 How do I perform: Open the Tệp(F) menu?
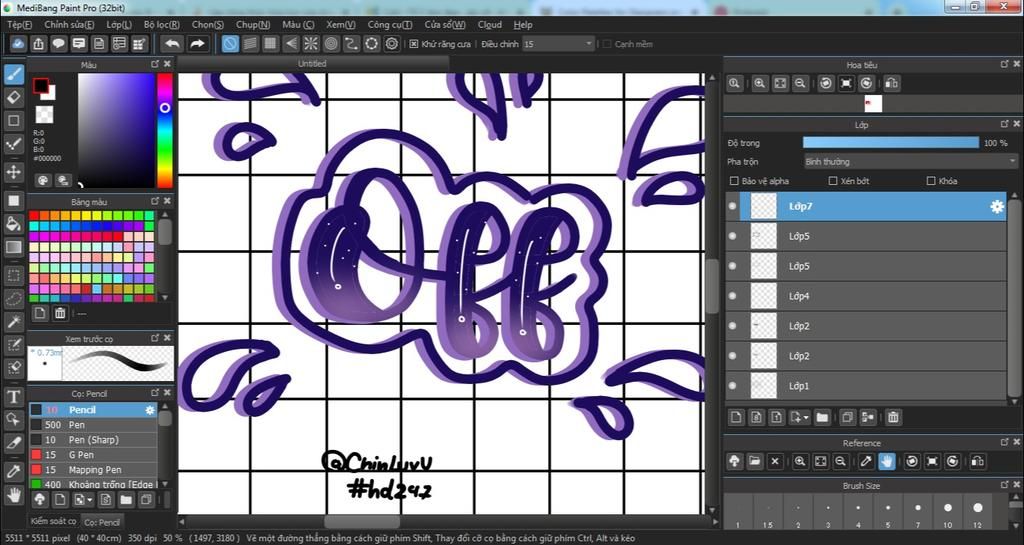coord(20,25)
